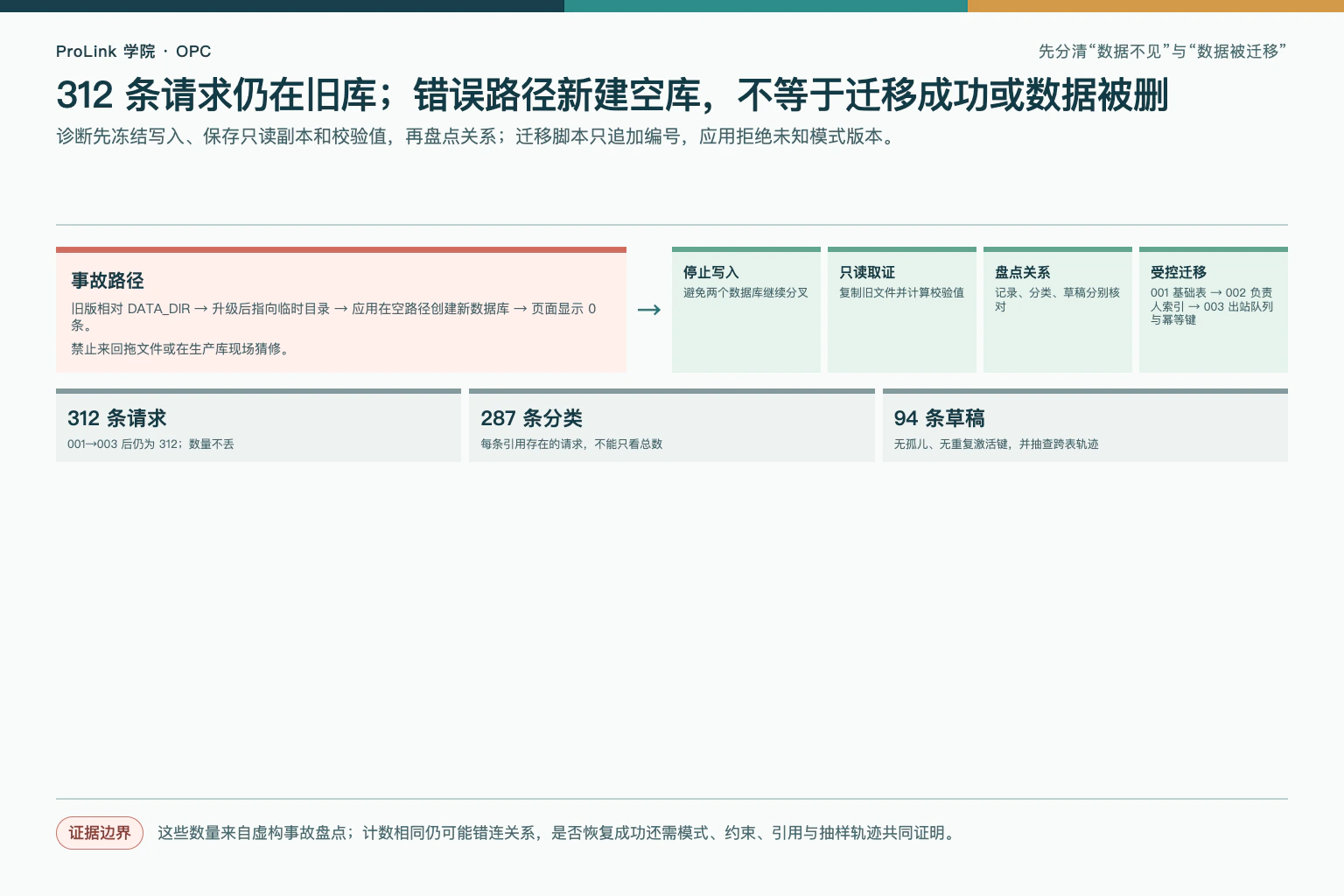
Task: Click the text 禁止来回拖文件或在生产库现场猜修。
Action: [x=182, y=348]
